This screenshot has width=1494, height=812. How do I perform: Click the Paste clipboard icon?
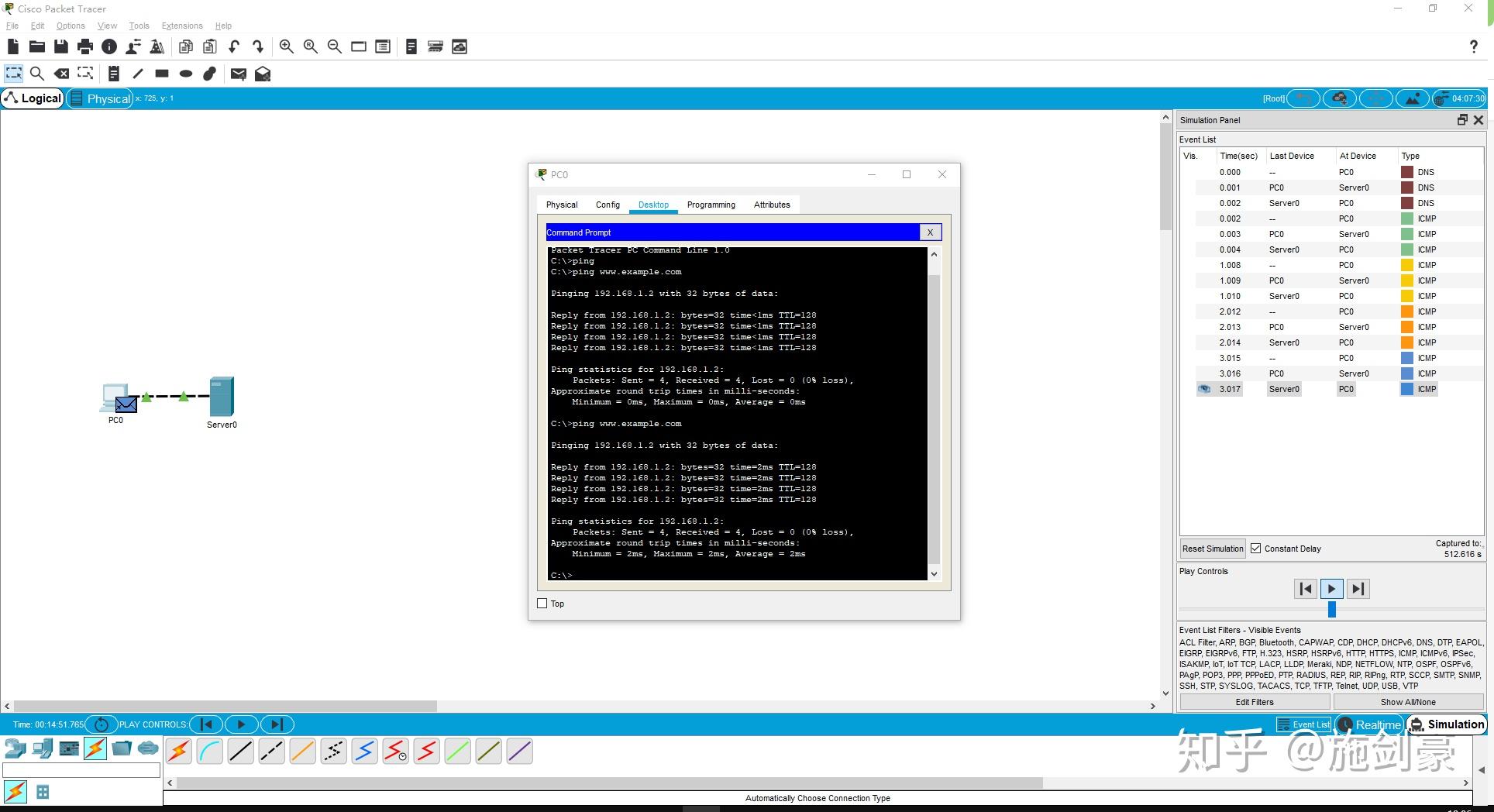click(x=209, y=46)
